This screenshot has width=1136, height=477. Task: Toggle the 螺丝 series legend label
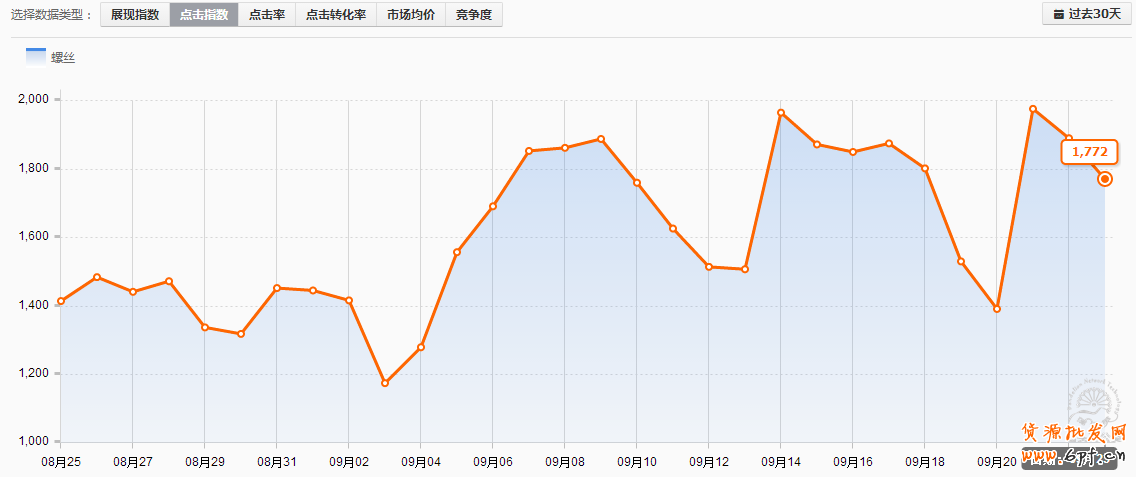point(63,58)
